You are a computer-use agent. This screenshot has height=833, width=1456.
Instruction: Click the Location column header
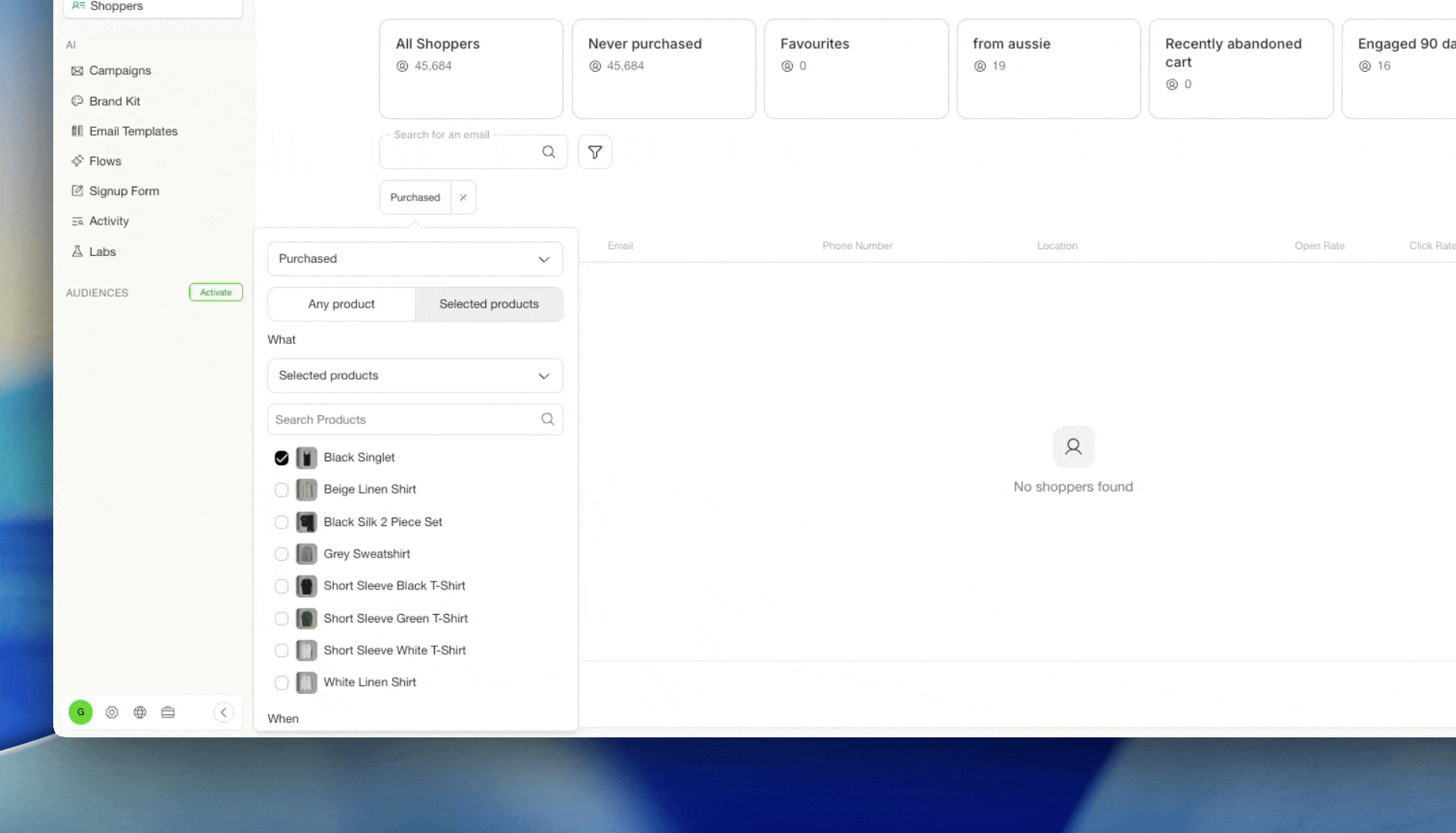[1057, 246]
